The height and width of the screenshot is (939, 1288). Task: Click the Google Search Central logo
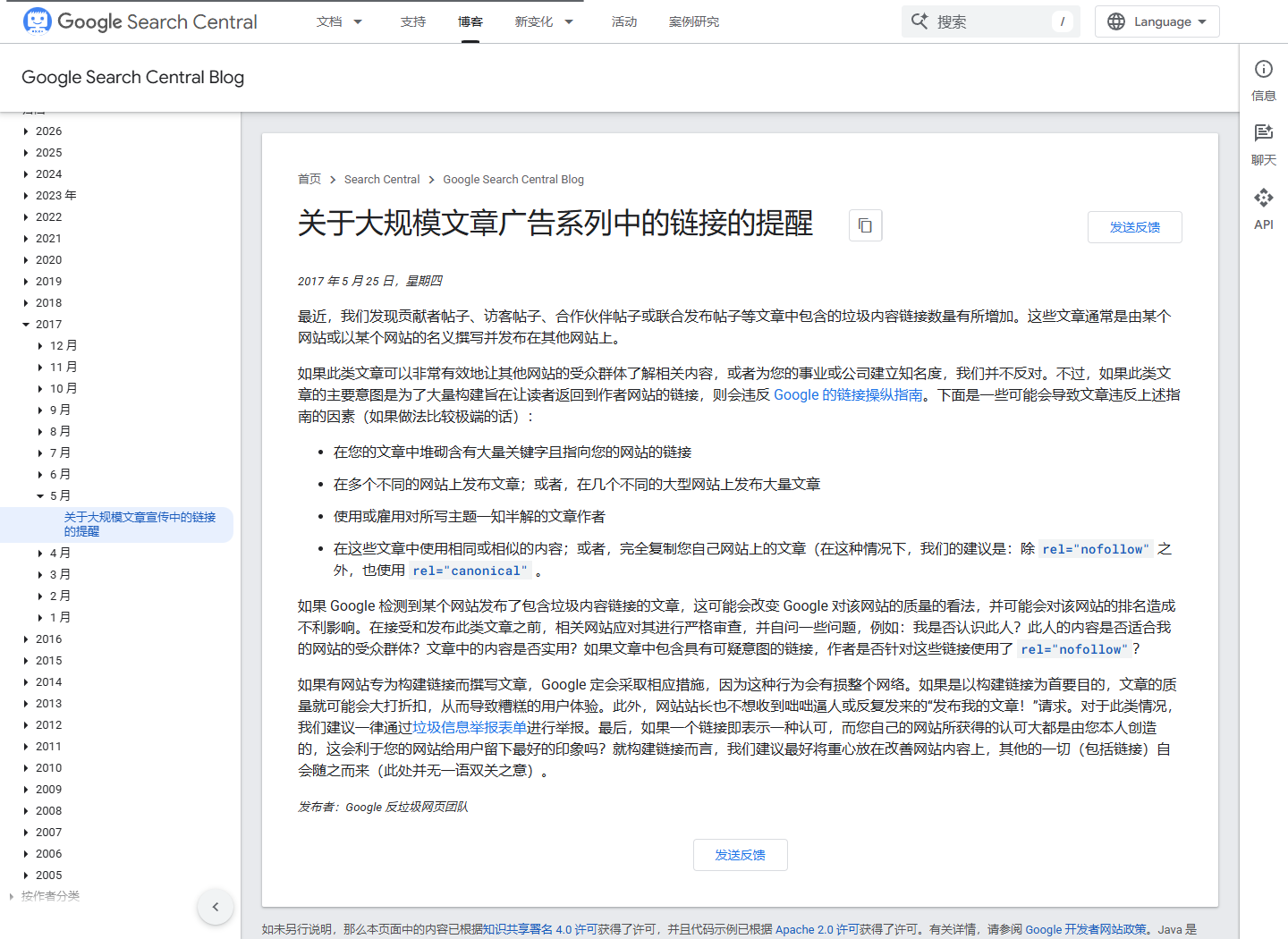(140, 21)
